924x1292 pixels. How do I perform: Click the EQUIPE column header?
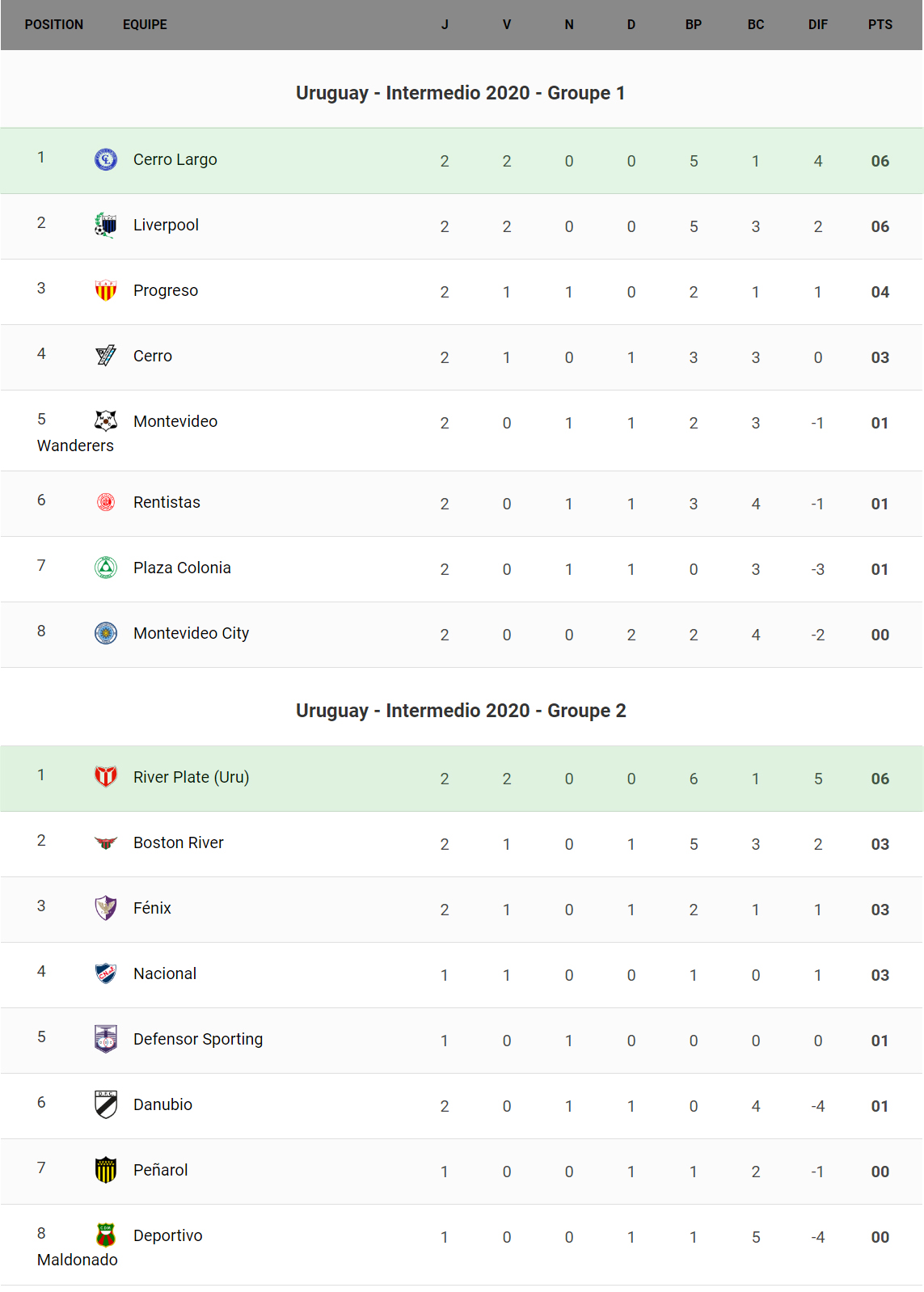point(145,24)
